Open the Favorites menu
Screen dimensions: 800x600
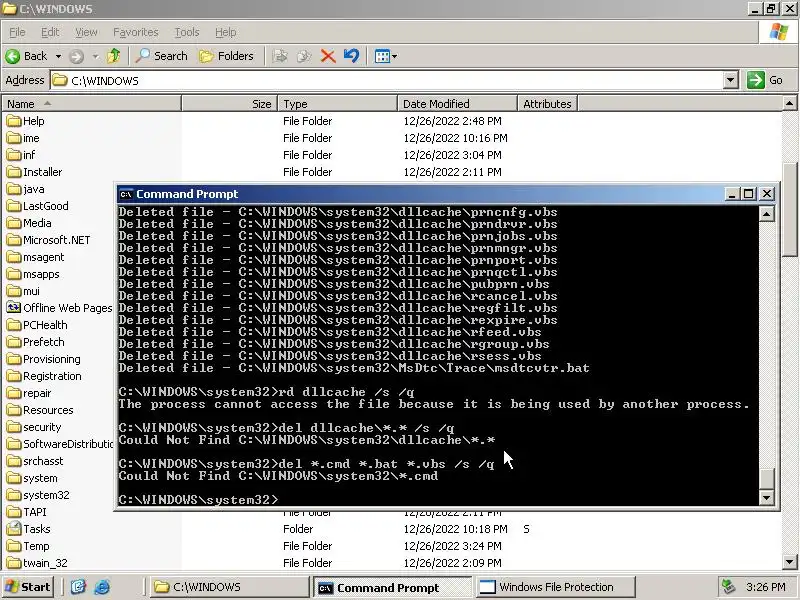[x=136, y=32]
